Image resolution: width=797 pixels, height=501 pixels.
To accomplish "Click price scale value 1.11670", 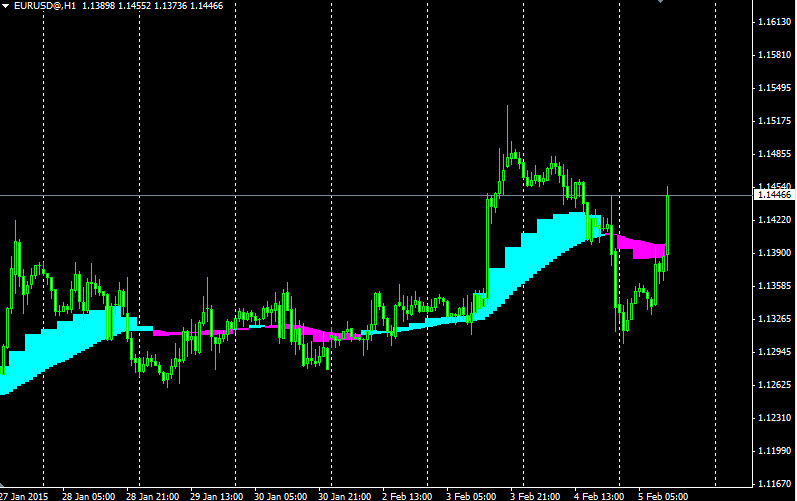I will tap(775, 484).
